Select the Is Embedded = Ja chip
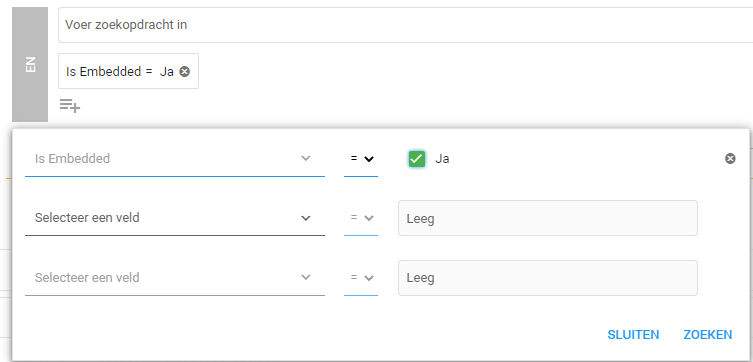Image resolution: width=753 pixels, height=362 pixels. tap(128, 71)
